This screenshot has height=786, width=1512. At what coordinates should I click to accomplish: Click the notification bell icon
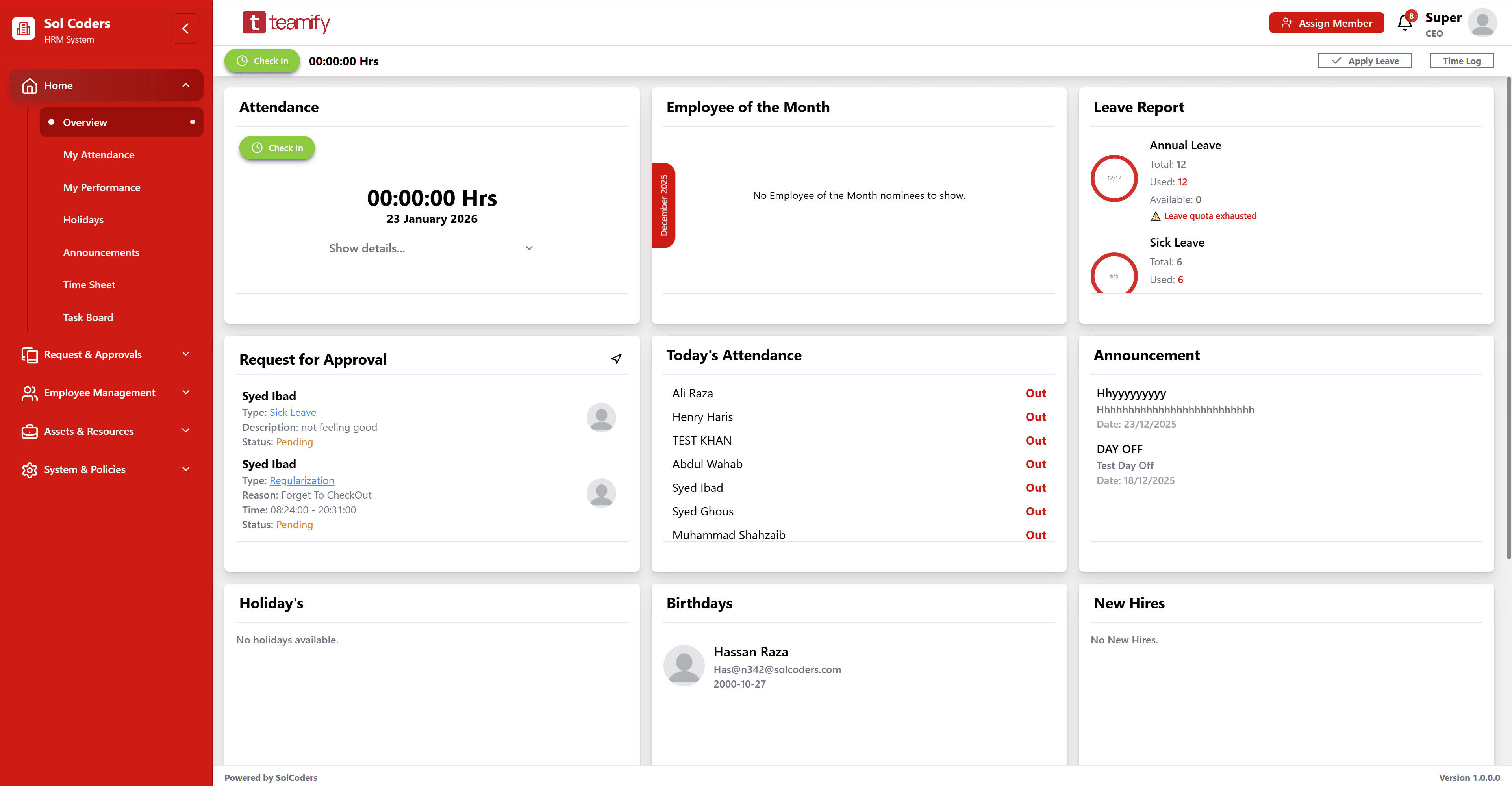point(1405,23)
